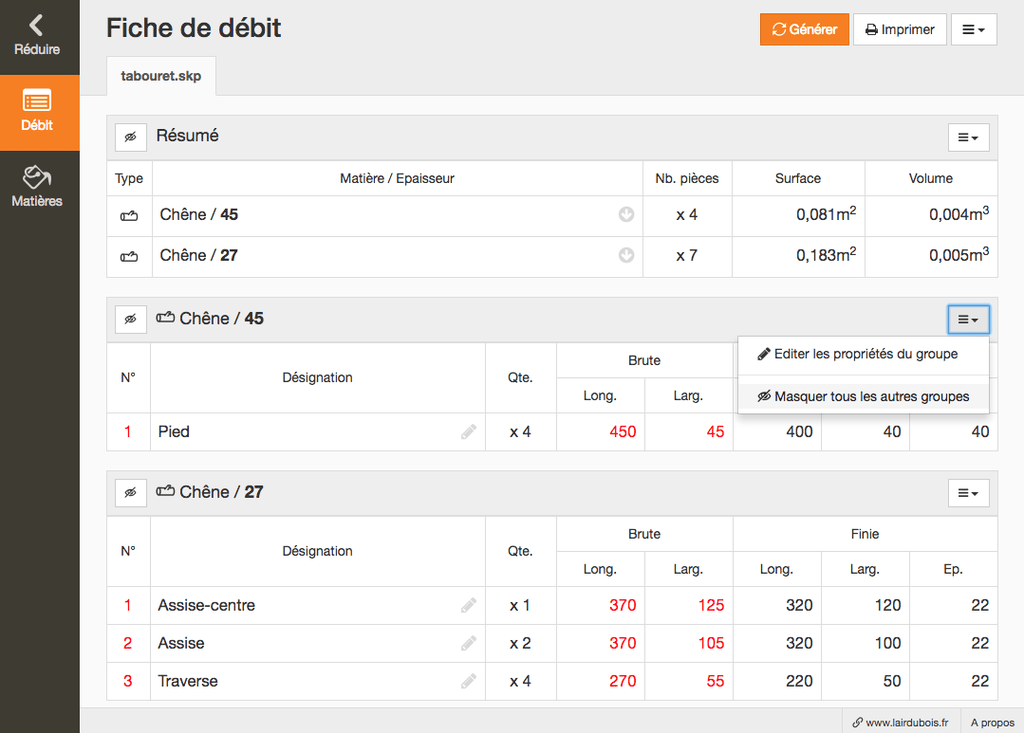Edit the Pied part with pencil icon
Image resolution: width=1024 pixels, height=733 pixels.
(468, 432)
